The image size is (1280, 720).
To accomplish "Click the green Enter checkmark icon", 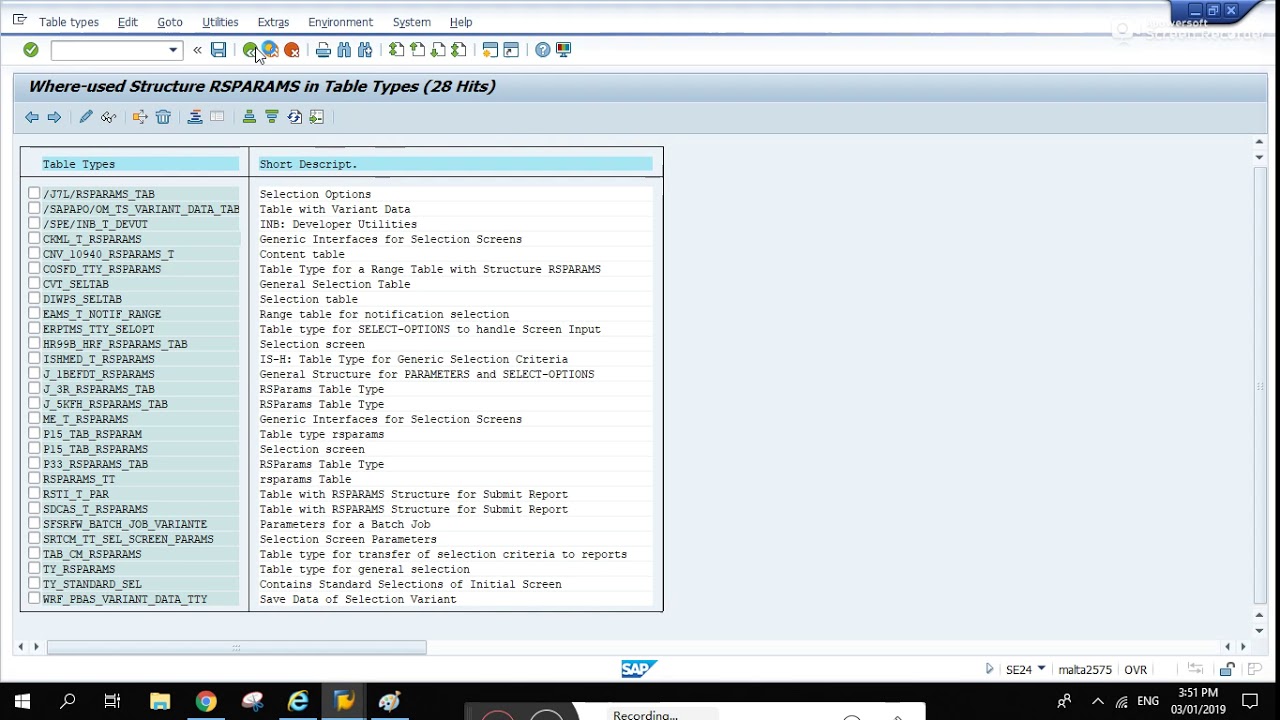I will pyautogui.click(x=31, y=50).
